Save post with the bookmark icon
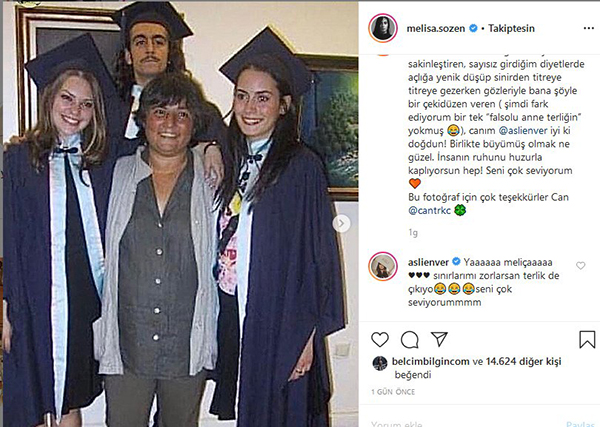The height and width of the screenshot is (427, 600). (585, 338)
